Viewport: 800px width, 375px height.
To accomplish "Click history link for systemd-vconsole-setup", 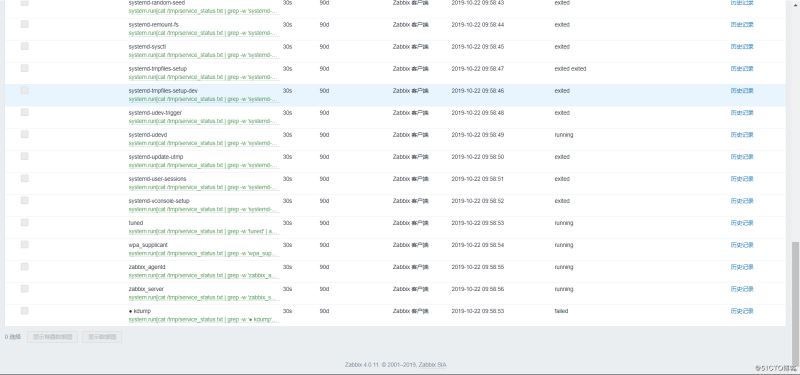I will pos(742,201).
